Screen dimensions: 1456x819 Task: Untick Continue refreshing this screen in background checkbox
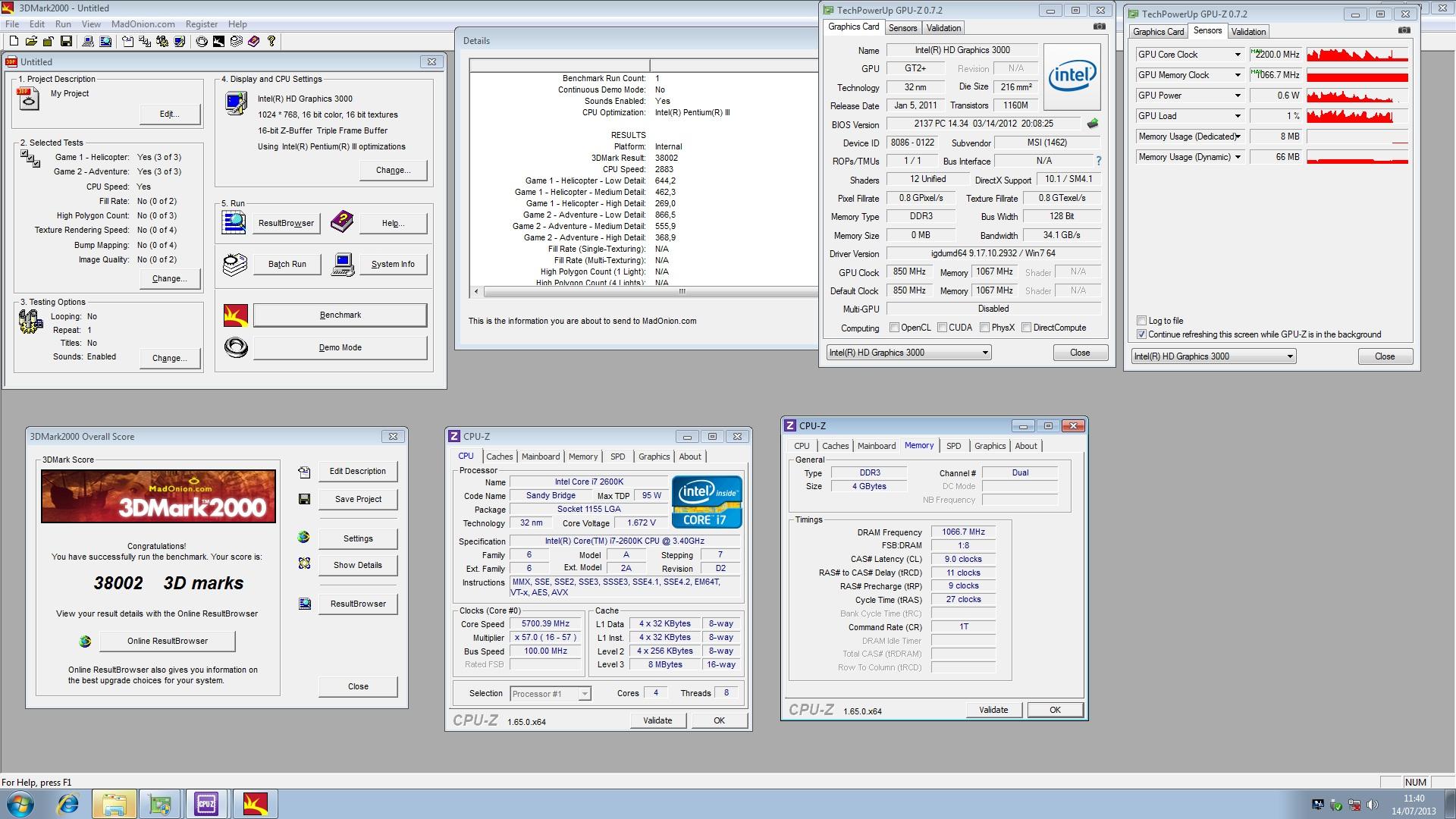(1141, 334)
